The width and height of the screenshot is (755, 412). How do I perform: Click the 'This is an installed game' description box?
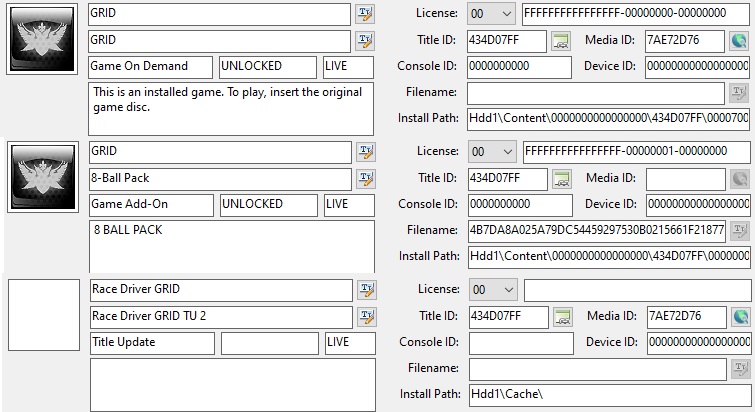tap(231, 109)
